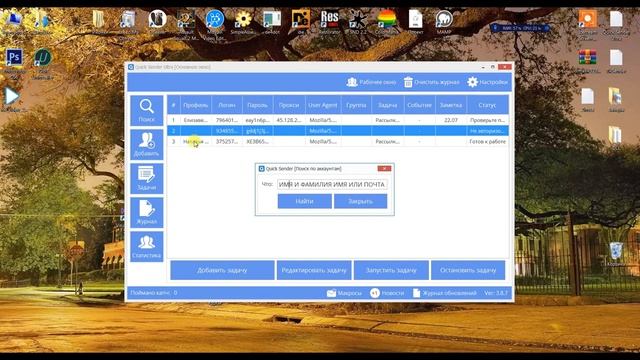640x360 pixels.
Task: Select the '796401...' login cell in row 1
Action: (x=227, y=120)
